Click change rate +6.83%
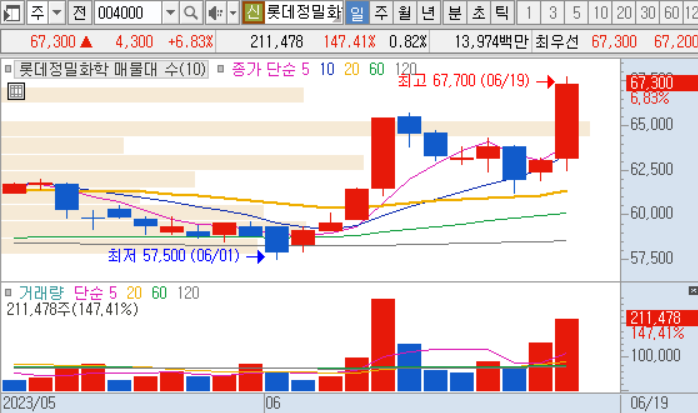Image resolution: width=698 pixels, height=413 pixels. tap(191, 42)
